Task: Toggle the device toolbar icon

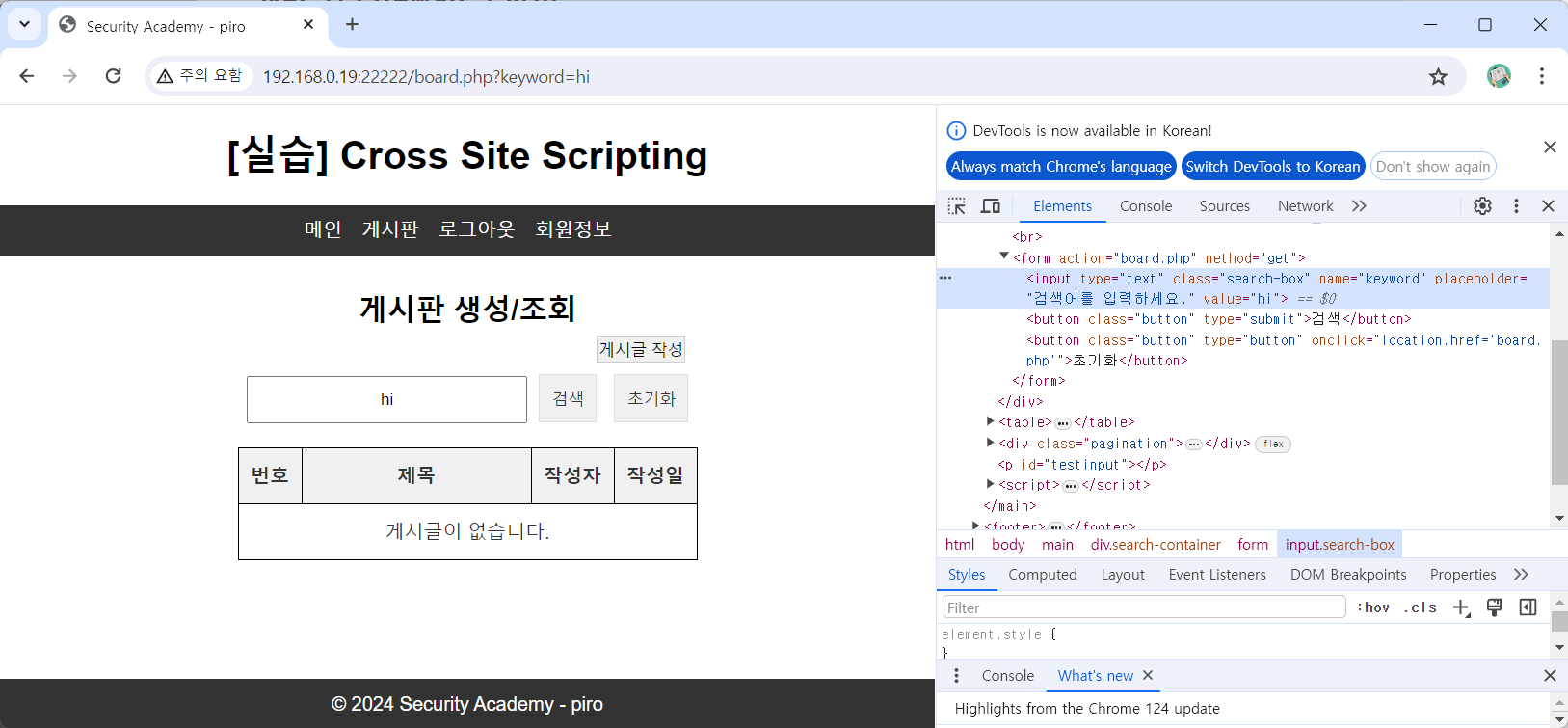Action: [x=991, y=205]
